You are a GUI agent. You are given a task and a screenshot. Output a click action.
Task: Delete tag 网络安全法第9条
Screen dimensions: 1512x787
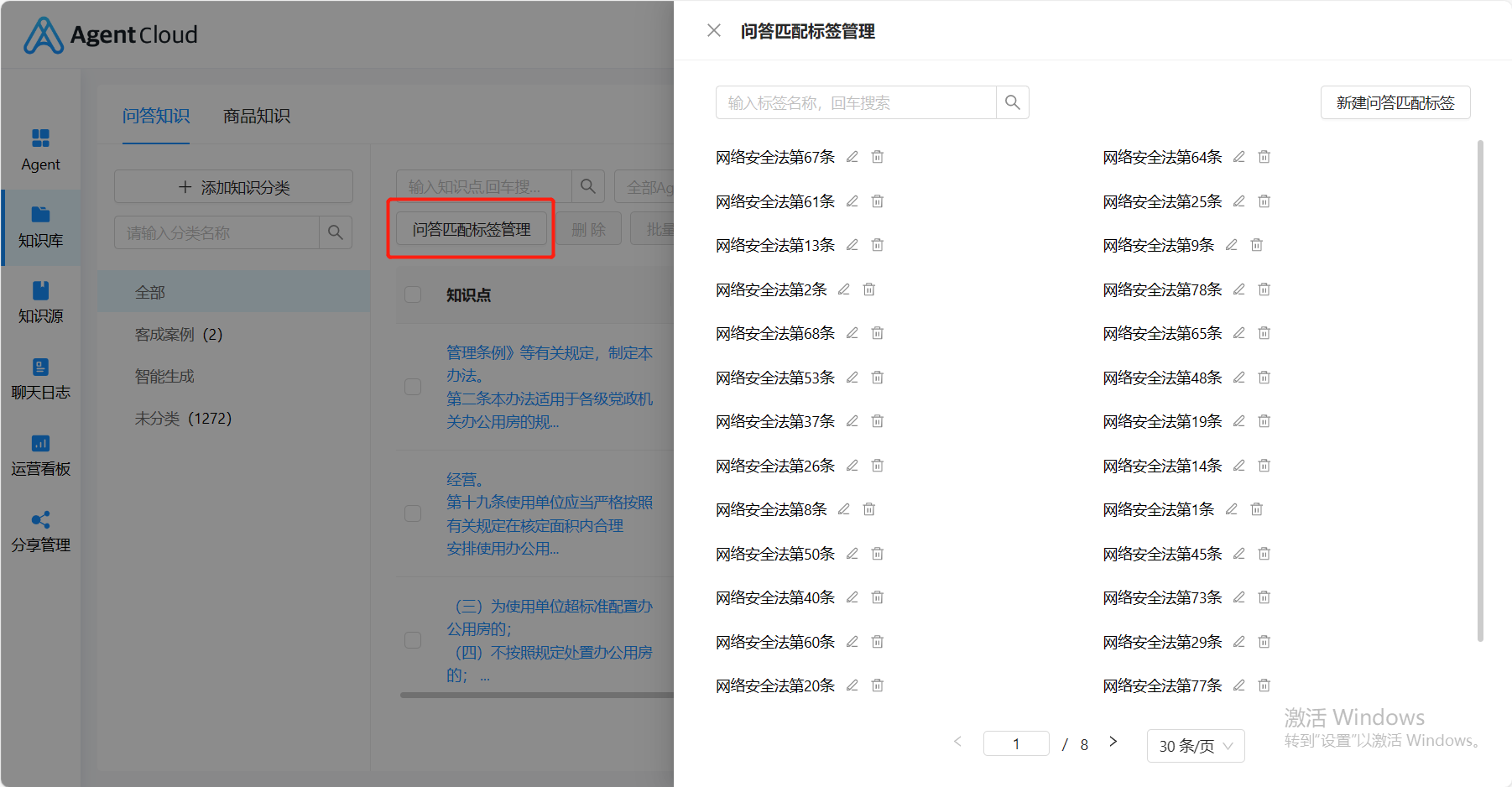(1257, 245)
